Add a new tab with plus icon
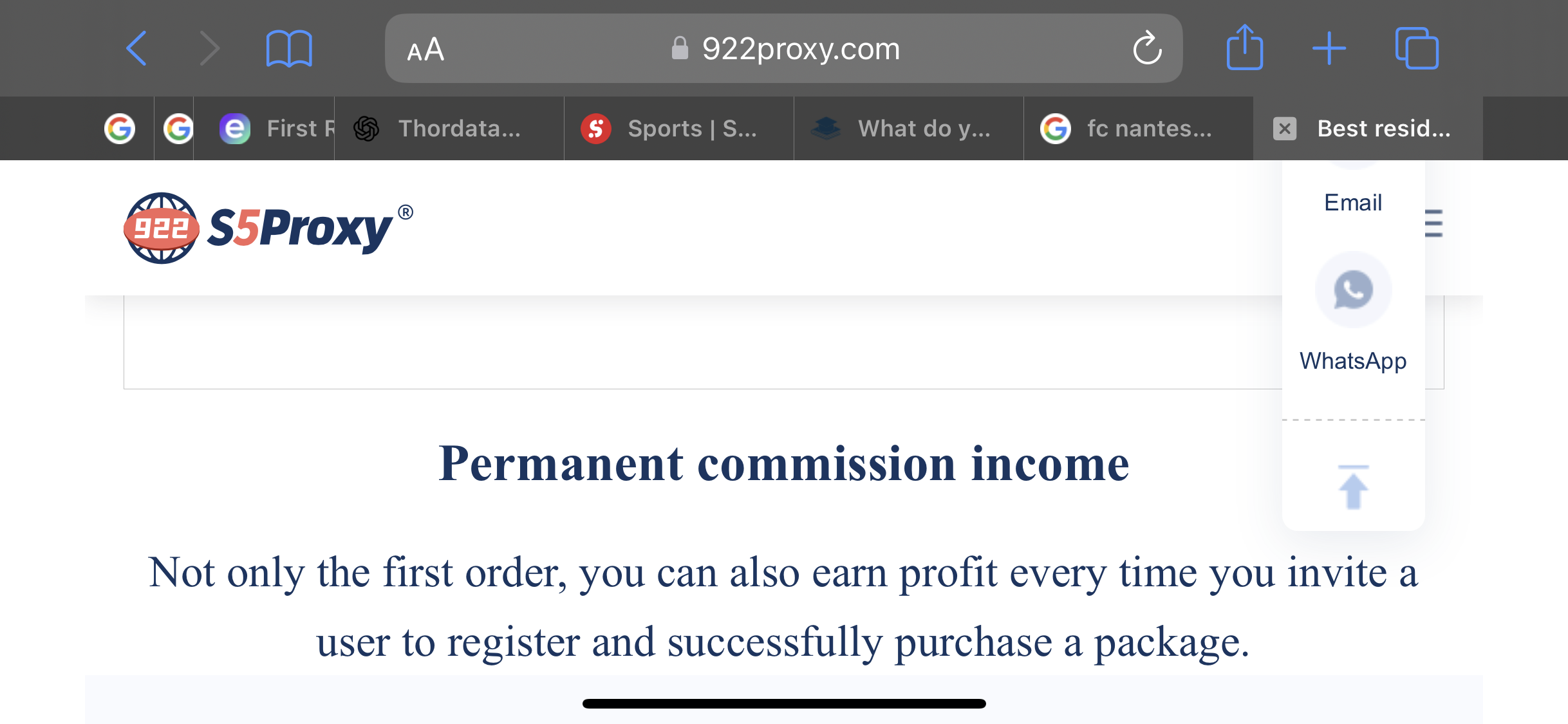 (x=1329, y=48)
